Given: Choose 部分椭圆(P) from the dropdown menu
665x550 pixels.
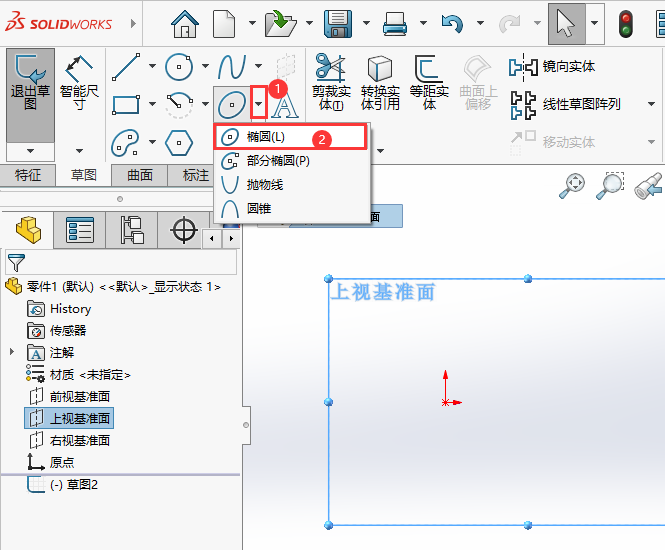Looking at the screenshot, I should 292,161.
